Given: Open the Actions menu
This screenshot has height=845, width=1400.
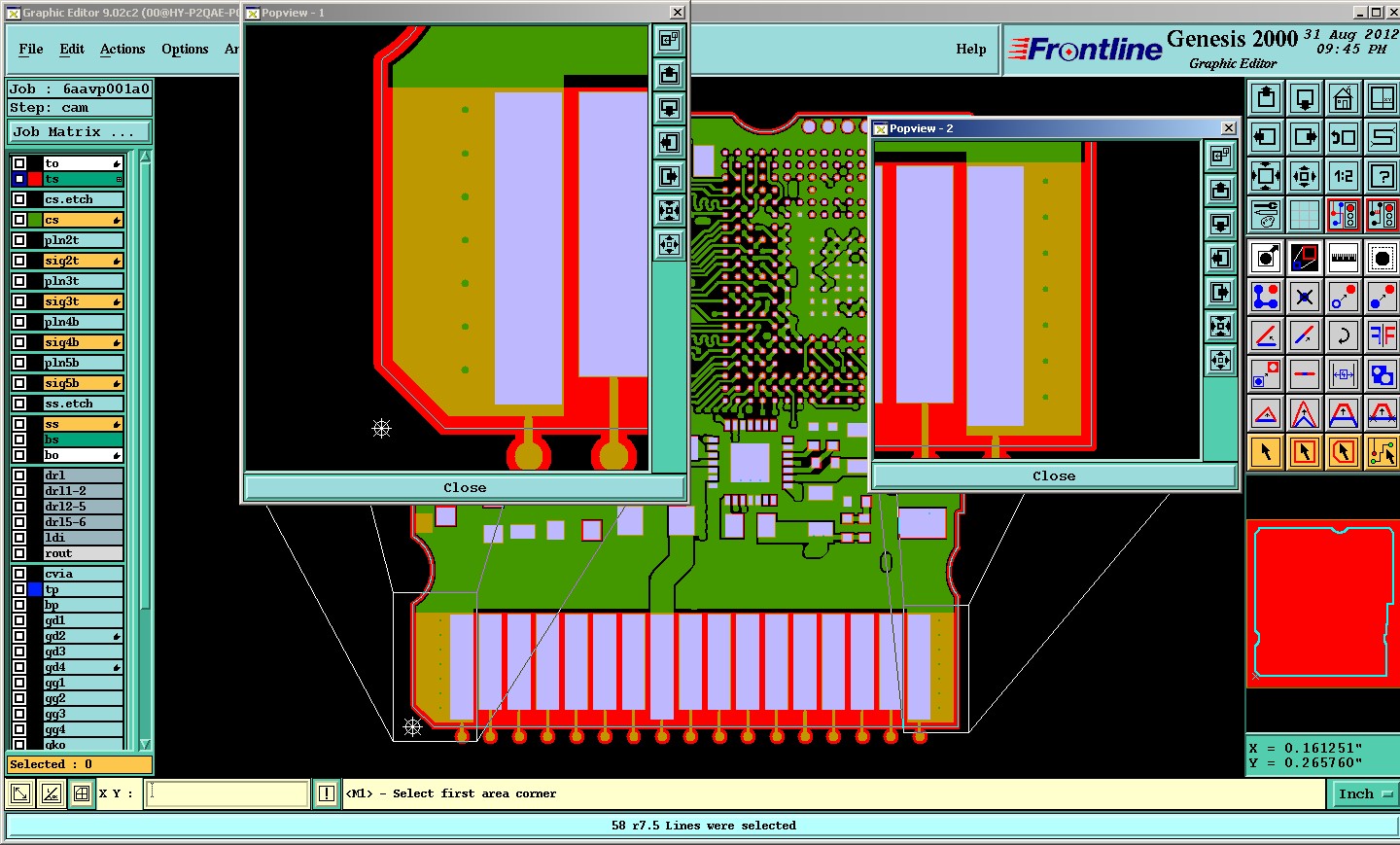Looking at the screenshot, I should pyautogui.click(x=122, y=49).
